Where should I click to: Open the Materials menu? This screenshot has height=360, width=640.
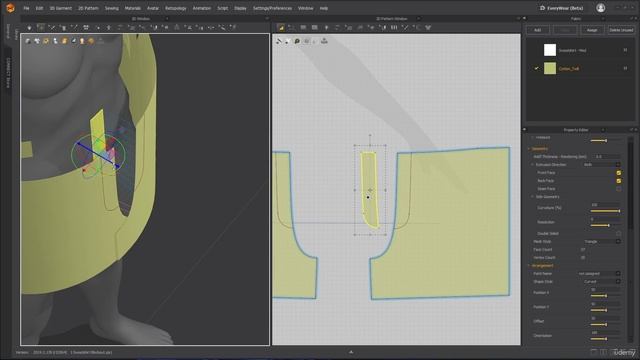(133, 8)
